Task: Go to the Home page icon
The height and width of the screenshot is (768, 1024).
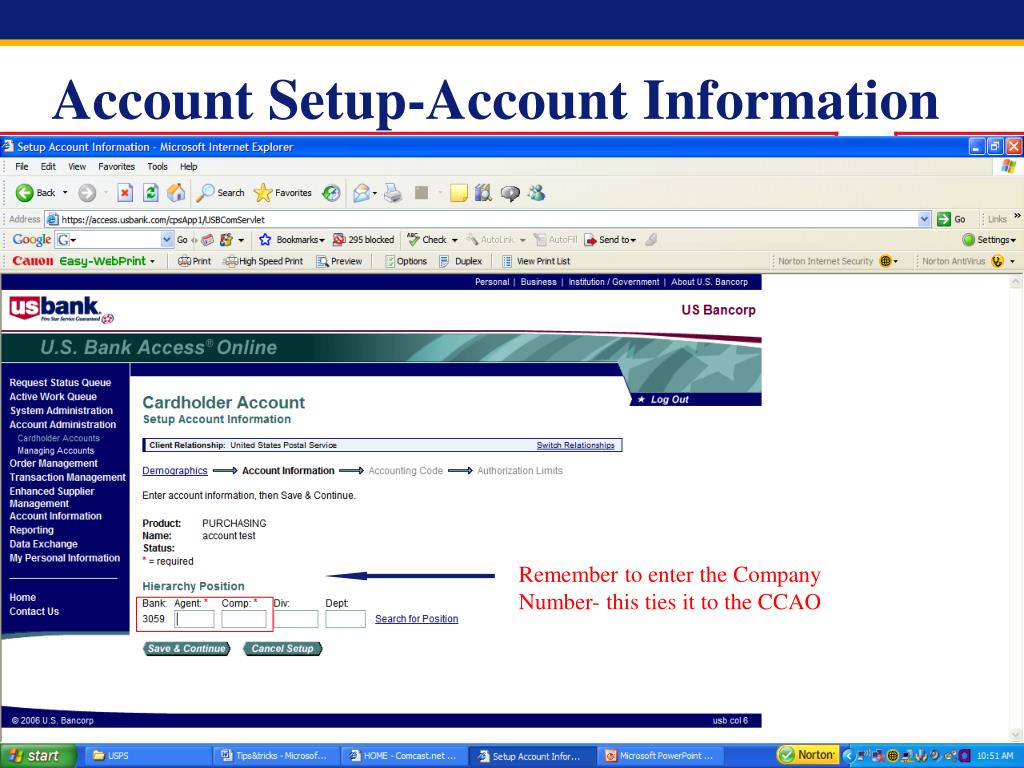Action: pyautogui.click(x=176, y=193)
